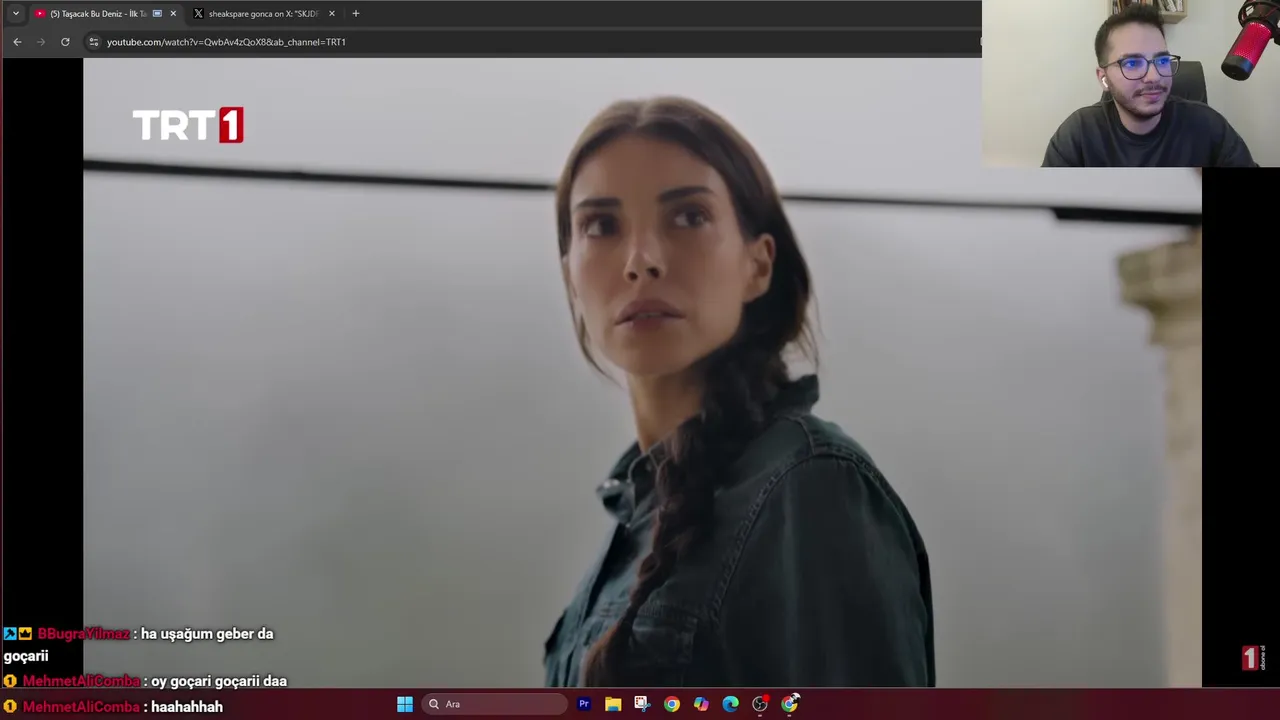Click the first MehmetAliComba username in chat
Screen dimensions: 1280x720
click(81, 681)
